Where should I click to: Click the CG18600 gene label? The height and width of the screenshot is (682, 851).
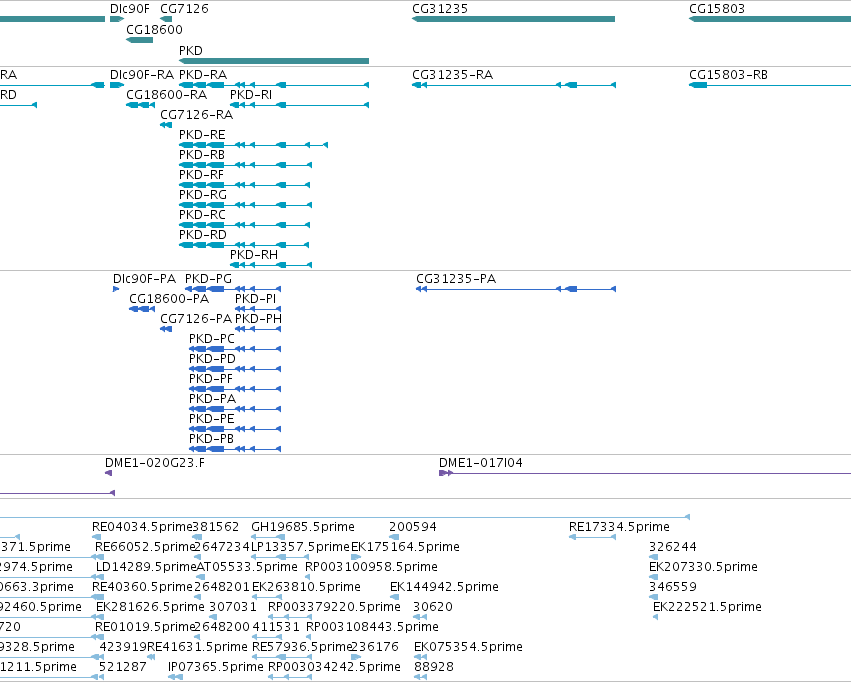tap(154, 29)
